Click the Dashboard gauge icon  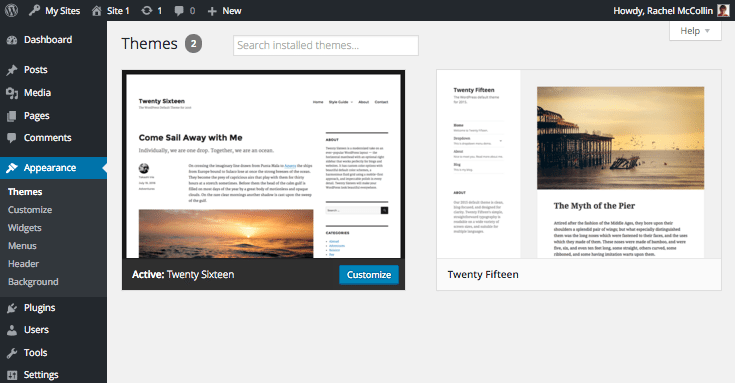12,40
